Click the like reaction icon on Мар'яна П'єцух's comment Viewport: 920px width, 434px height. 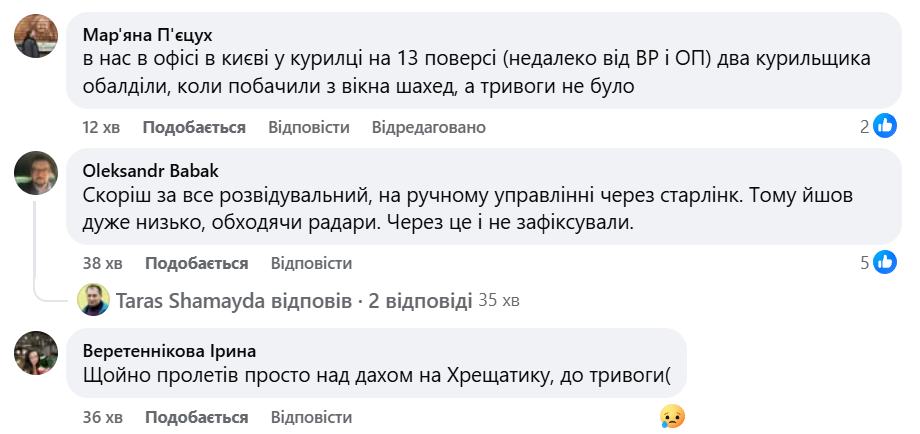point(885,126)
